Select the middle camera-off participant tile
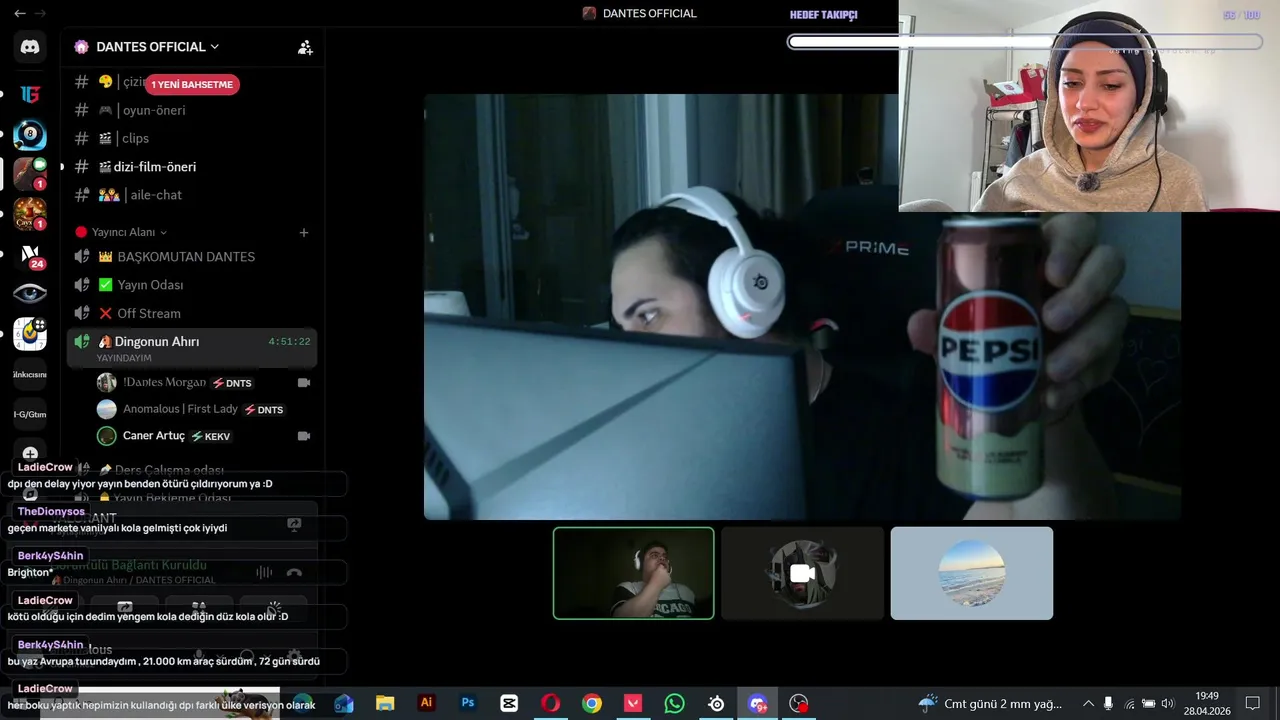Viewport: 1280px width, 720px height. pyautogui.click(x=803, y=573)
